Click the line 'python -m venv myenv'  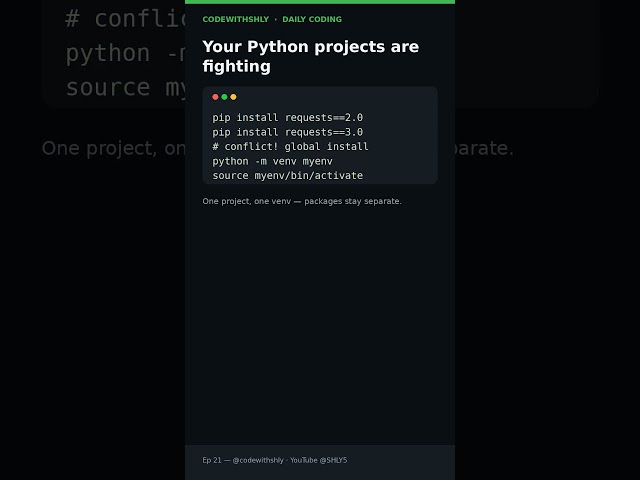(x=272, y=161)
